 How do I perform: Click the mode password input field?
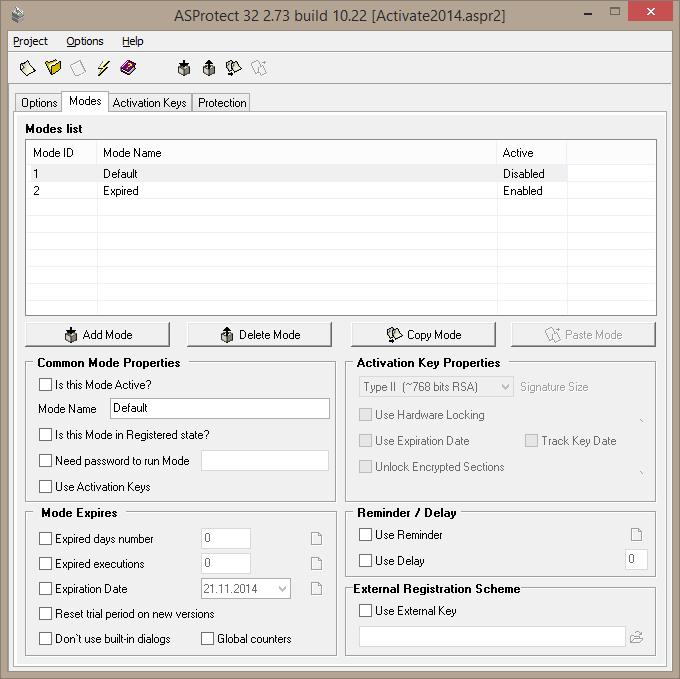265,460
